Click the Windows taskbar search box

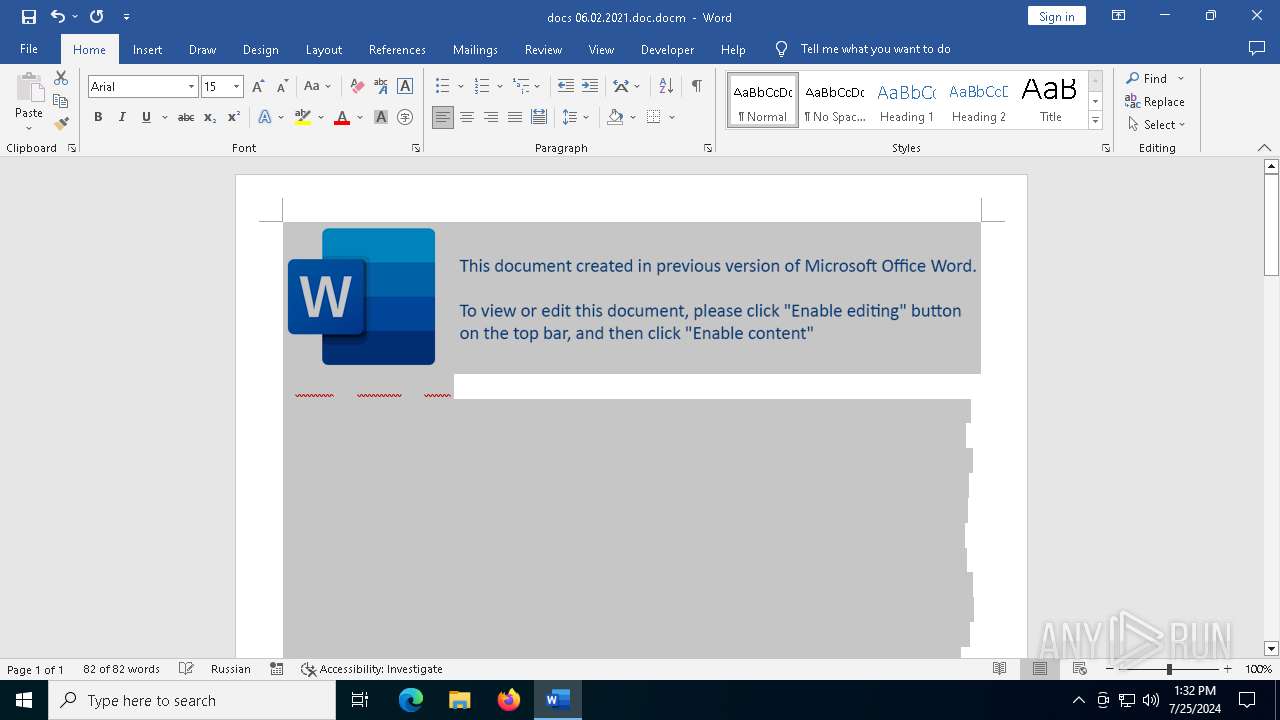(x=192, y=700)
